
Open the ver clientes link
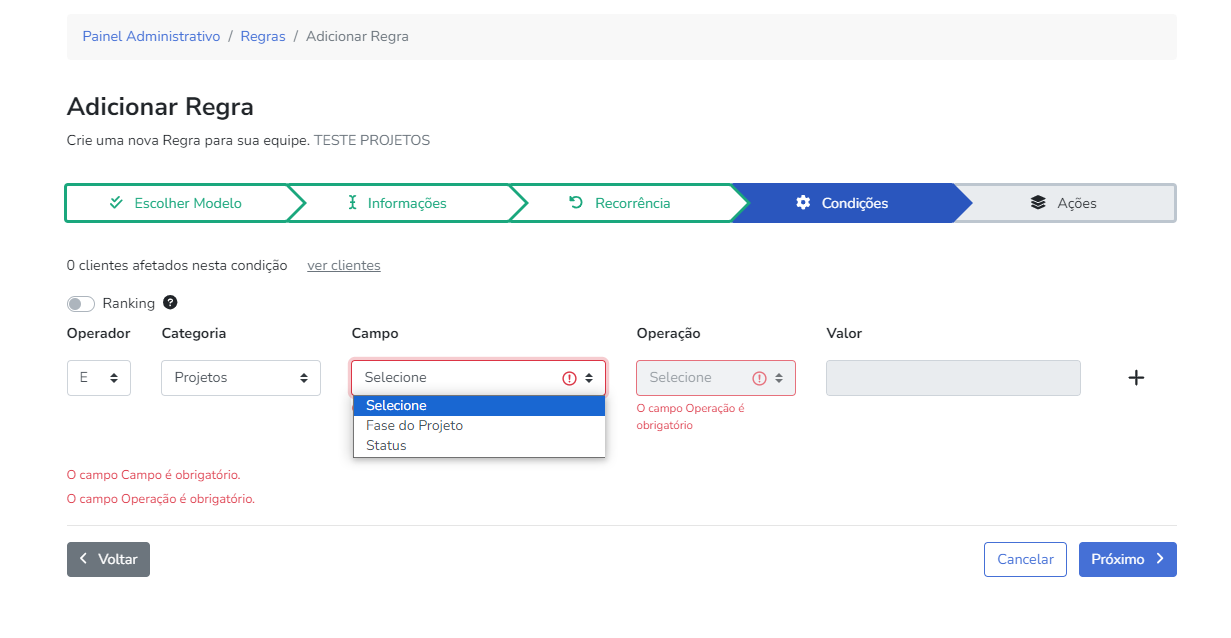(343, 265)
